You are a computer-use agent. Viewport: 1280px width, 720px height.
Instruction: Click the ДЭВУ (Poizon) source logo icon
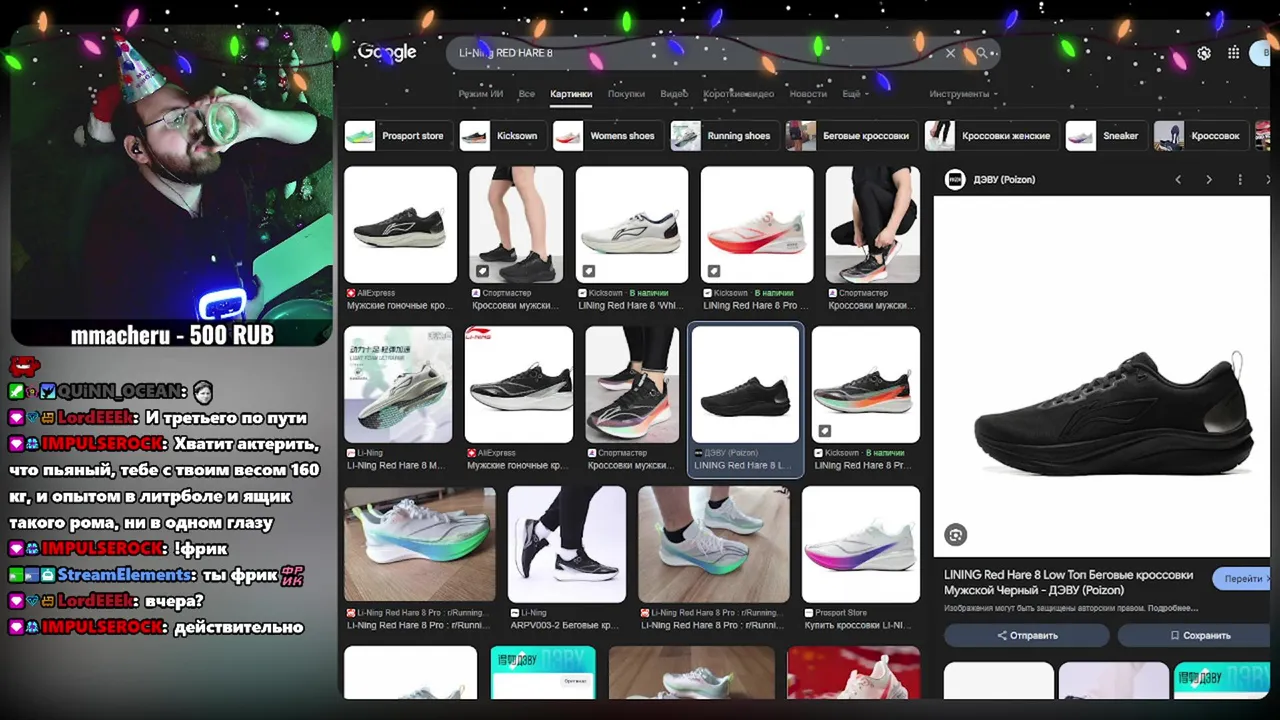[x=955, y=180]
